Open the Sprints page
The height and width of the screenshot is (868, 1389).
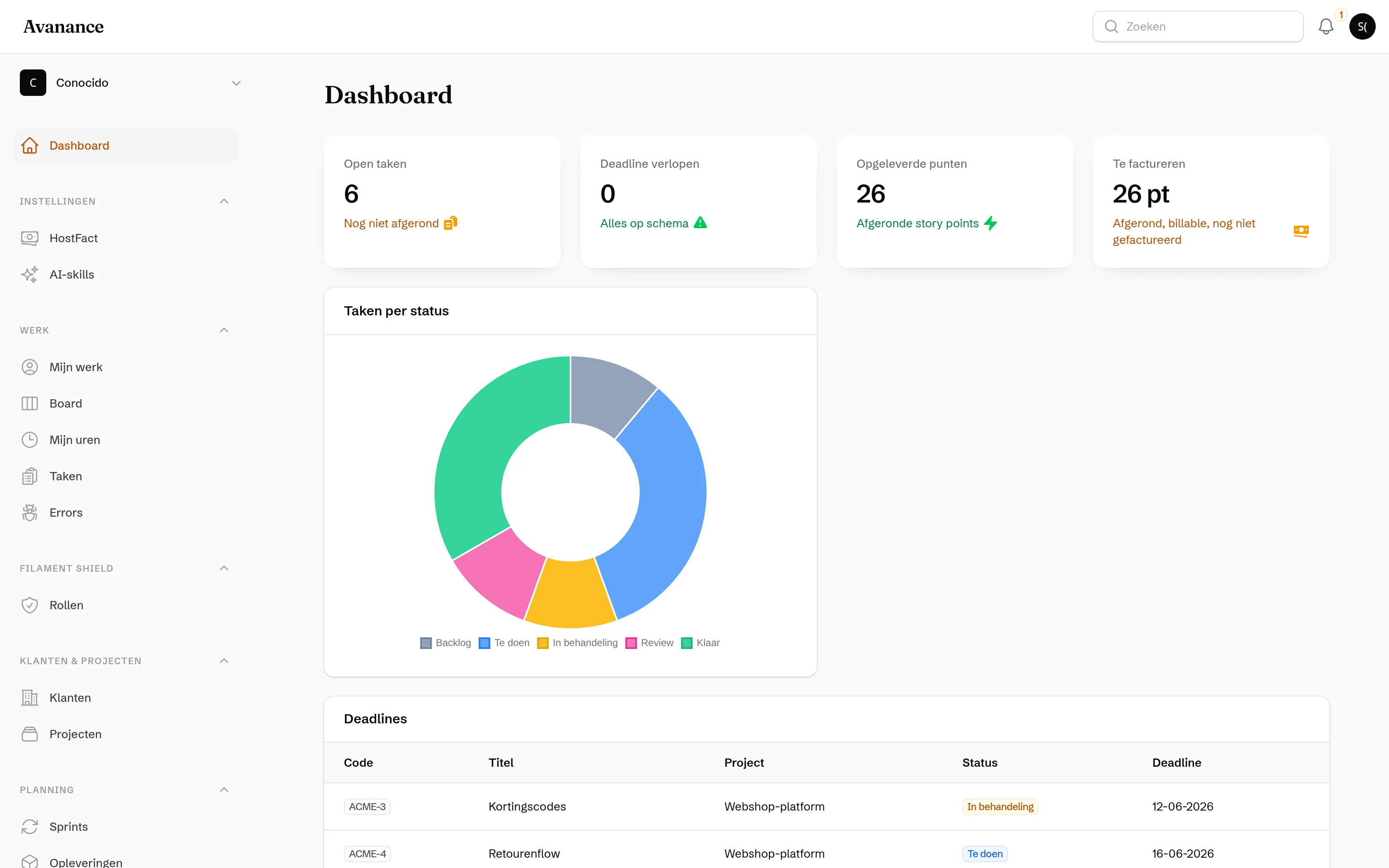(x=126, y=827)
